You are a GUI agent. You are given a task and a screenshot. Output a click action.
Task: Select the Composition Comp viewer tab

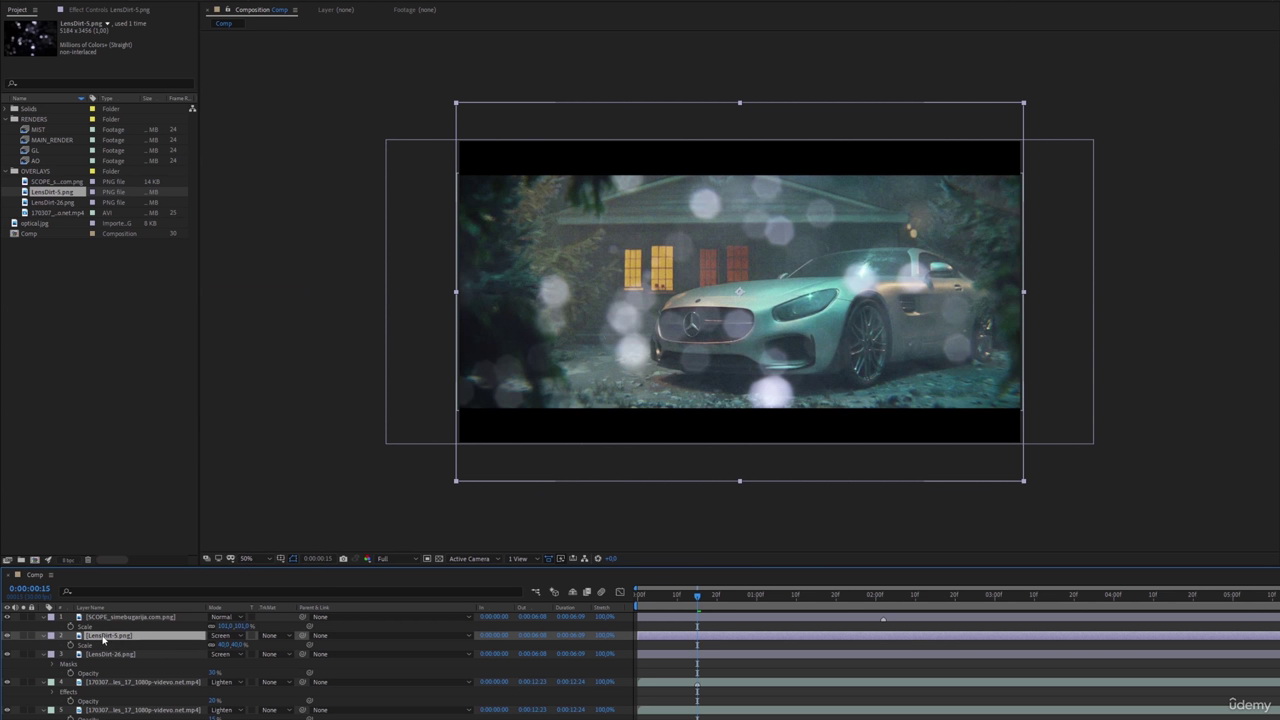pos(261,10)
